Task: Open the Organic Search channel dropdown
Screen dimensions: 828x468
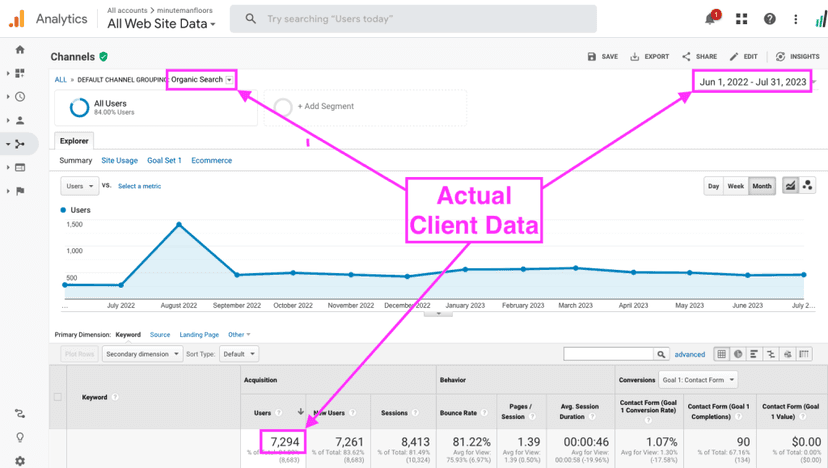Action: tap(201, 80)
